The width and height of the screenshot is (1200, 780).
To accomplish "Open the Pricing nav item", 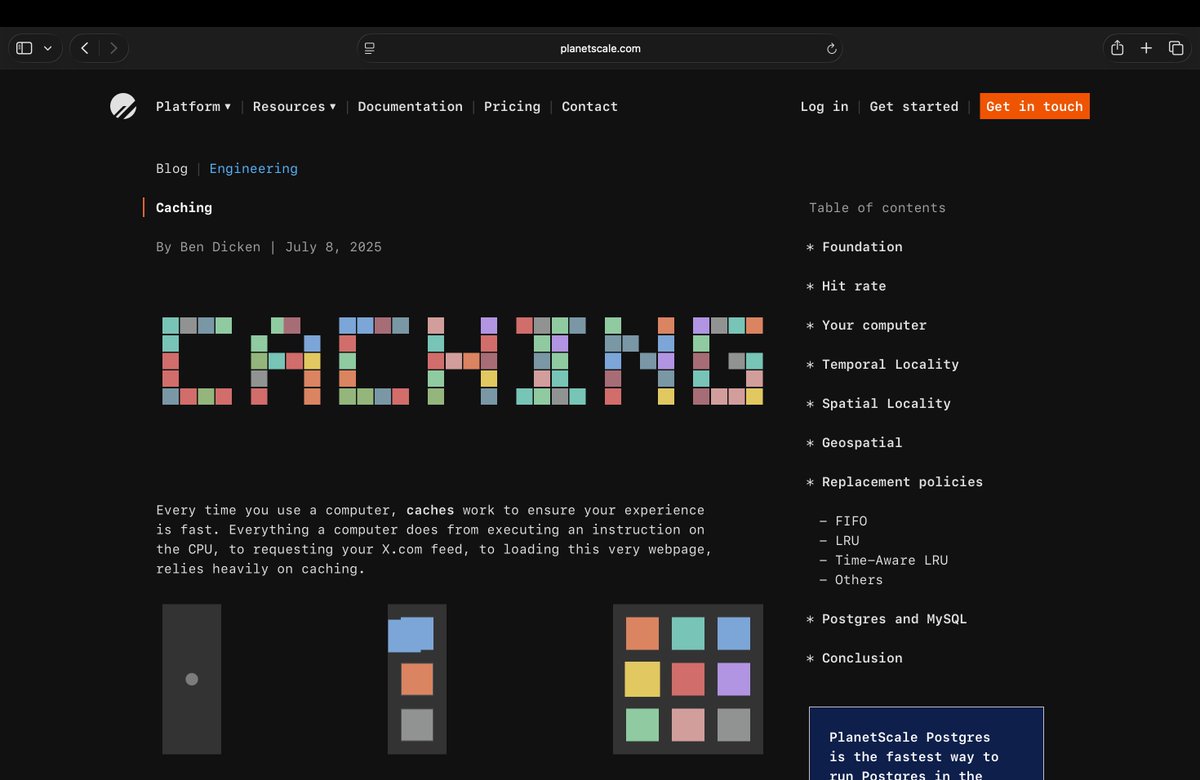I will pyautogui.click(x=512, y=106).
